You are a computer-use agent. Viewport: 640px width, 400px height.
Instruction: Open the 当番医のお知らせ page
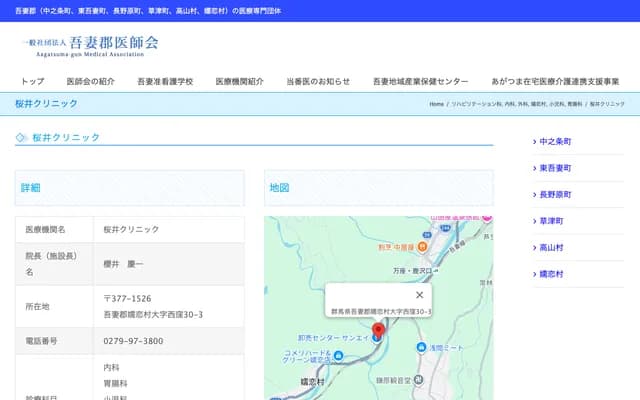click(x=318, y=81)
